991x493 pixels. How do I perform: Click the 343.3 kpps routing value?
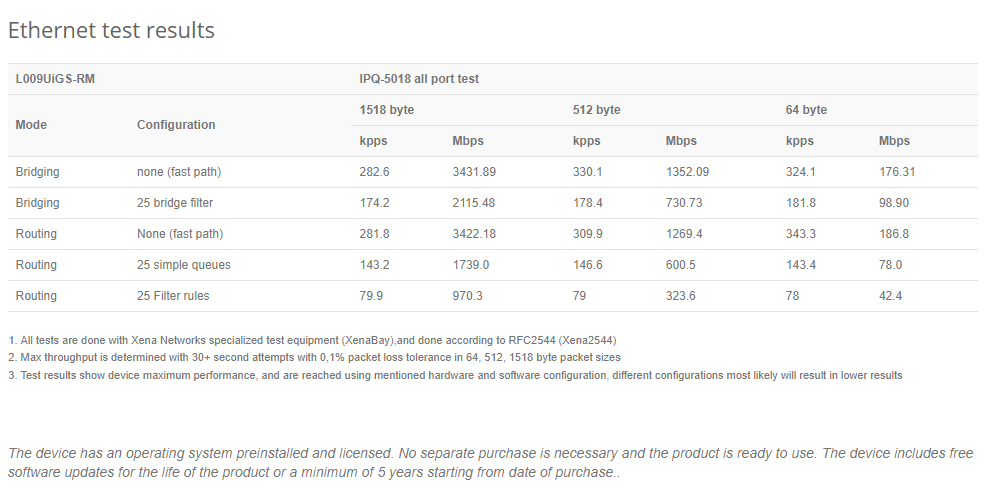pos(801,234)
